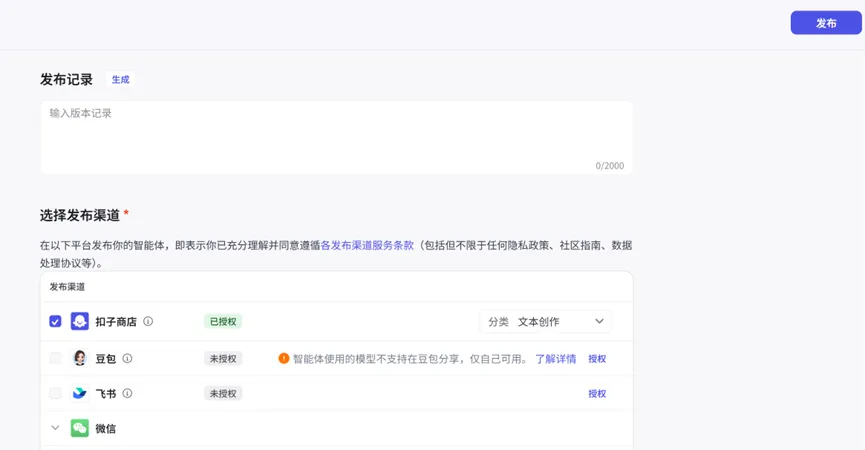Click the 豆包 avatar icon
Image resolution: width=865 pixels, height=450 pixels.
pos(80,358)
